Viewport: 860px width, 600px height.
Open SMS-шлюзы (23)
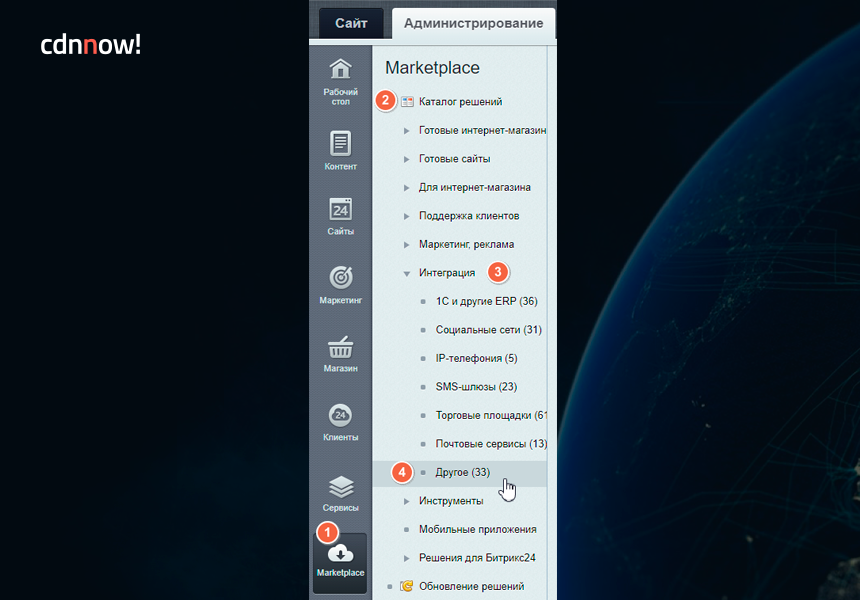click(x=476, y=387)
